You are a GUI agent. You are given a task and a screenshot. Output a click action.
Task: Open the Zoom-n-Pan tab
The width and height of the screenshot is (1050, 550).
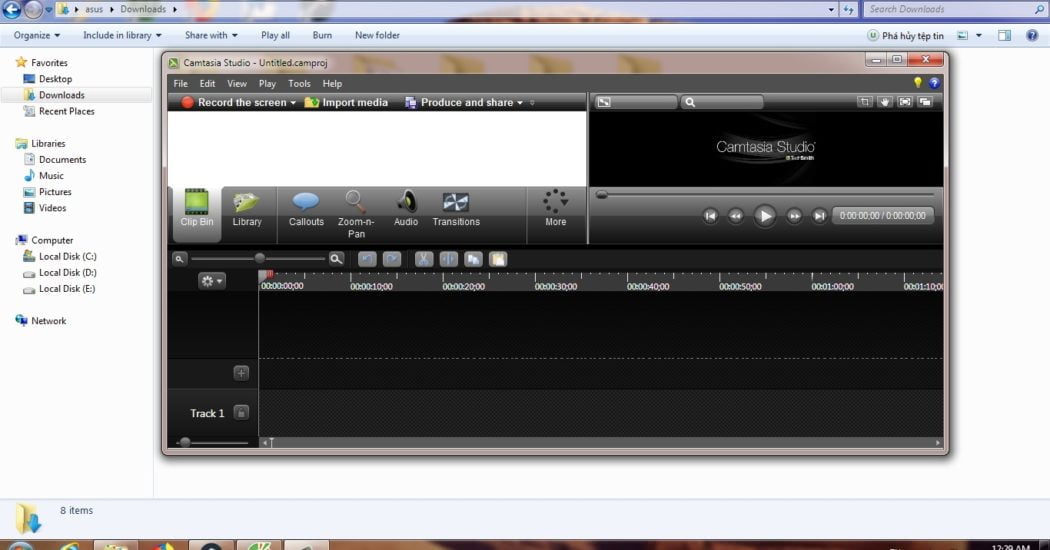[x=356, y=214]
